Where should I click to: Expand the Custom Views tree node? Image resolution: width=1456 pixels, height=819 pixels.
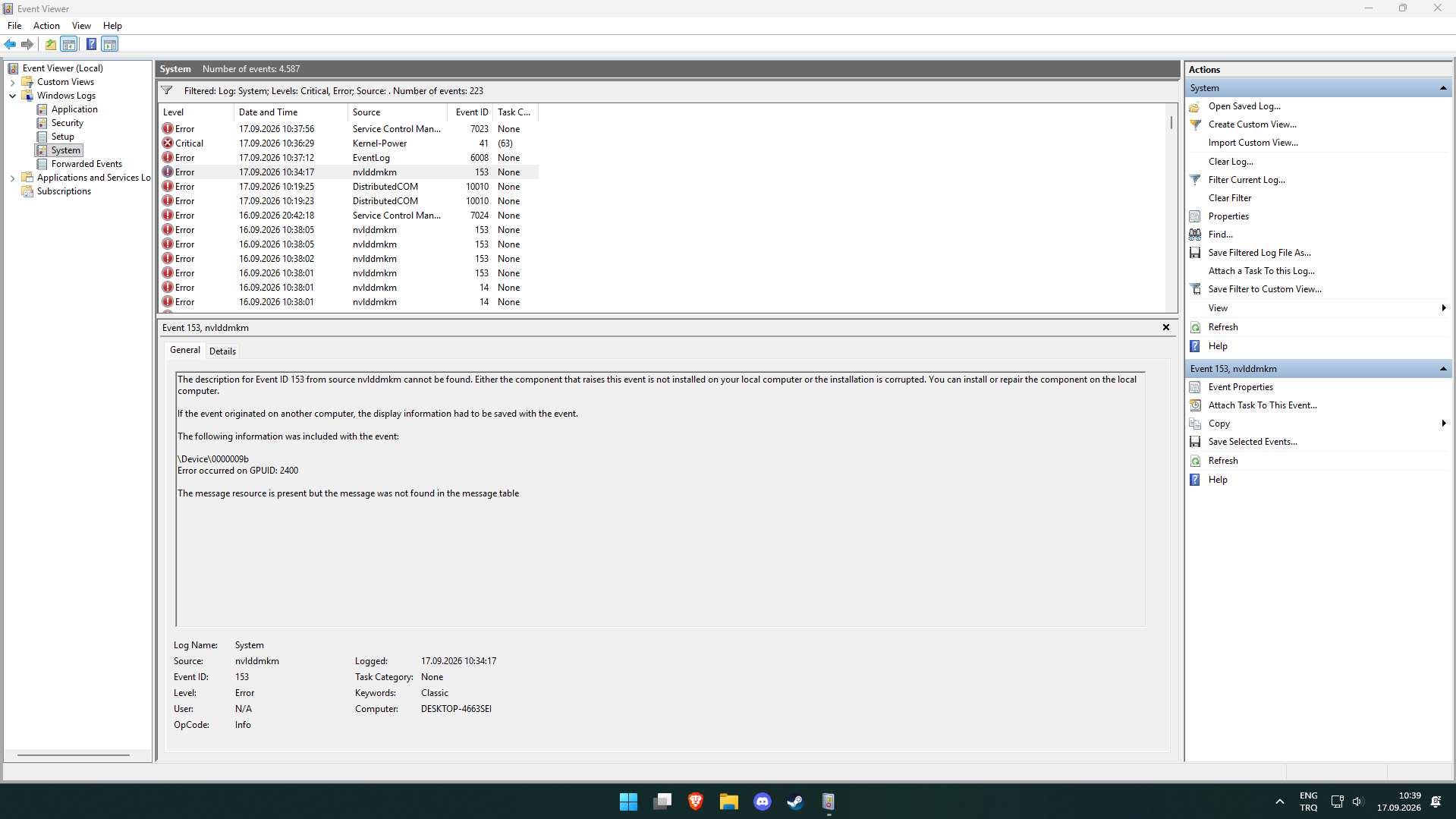pyautogui.click(x=13, y=82)
